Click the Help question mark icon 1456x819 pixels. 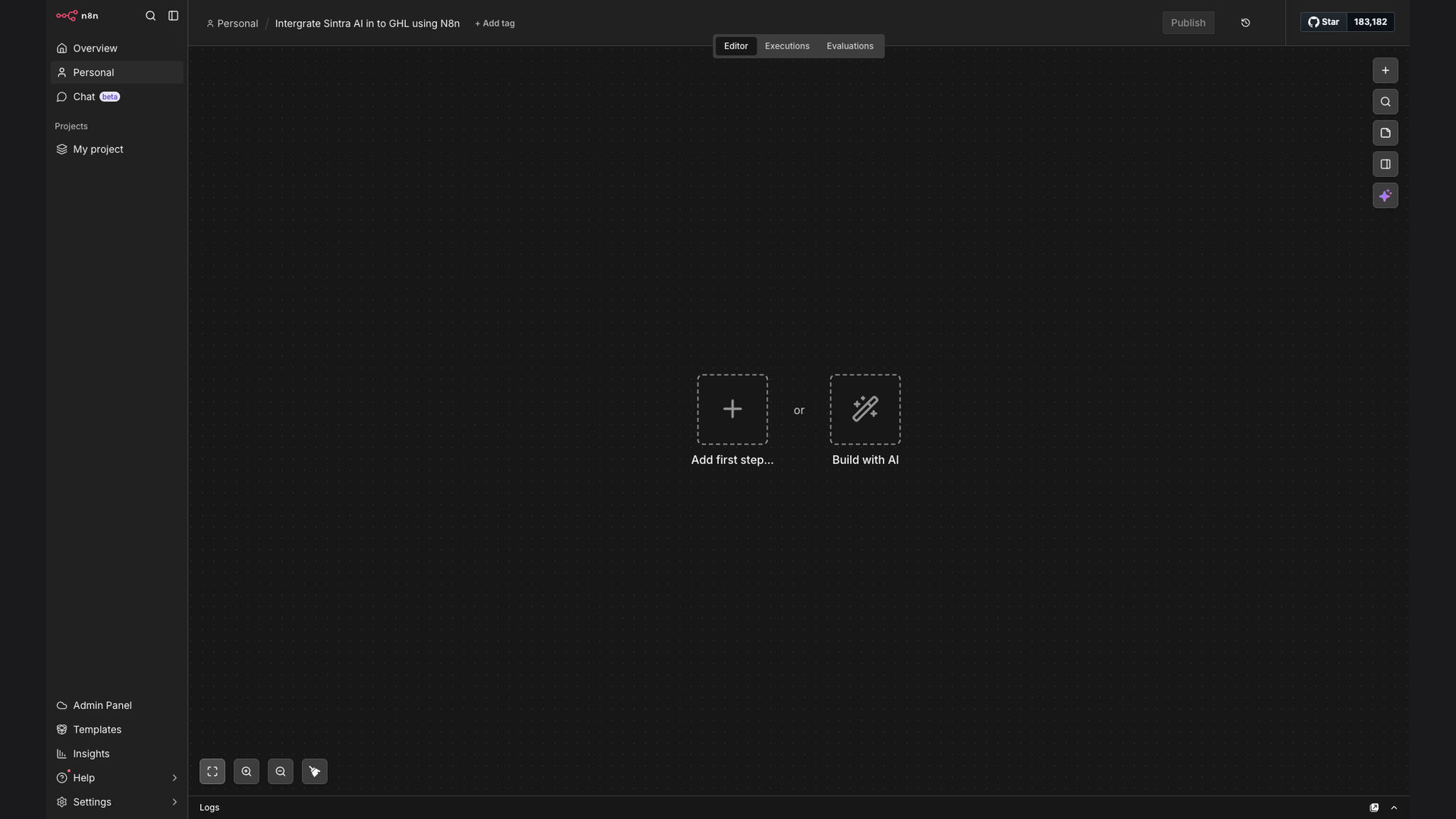coord(62,778)
